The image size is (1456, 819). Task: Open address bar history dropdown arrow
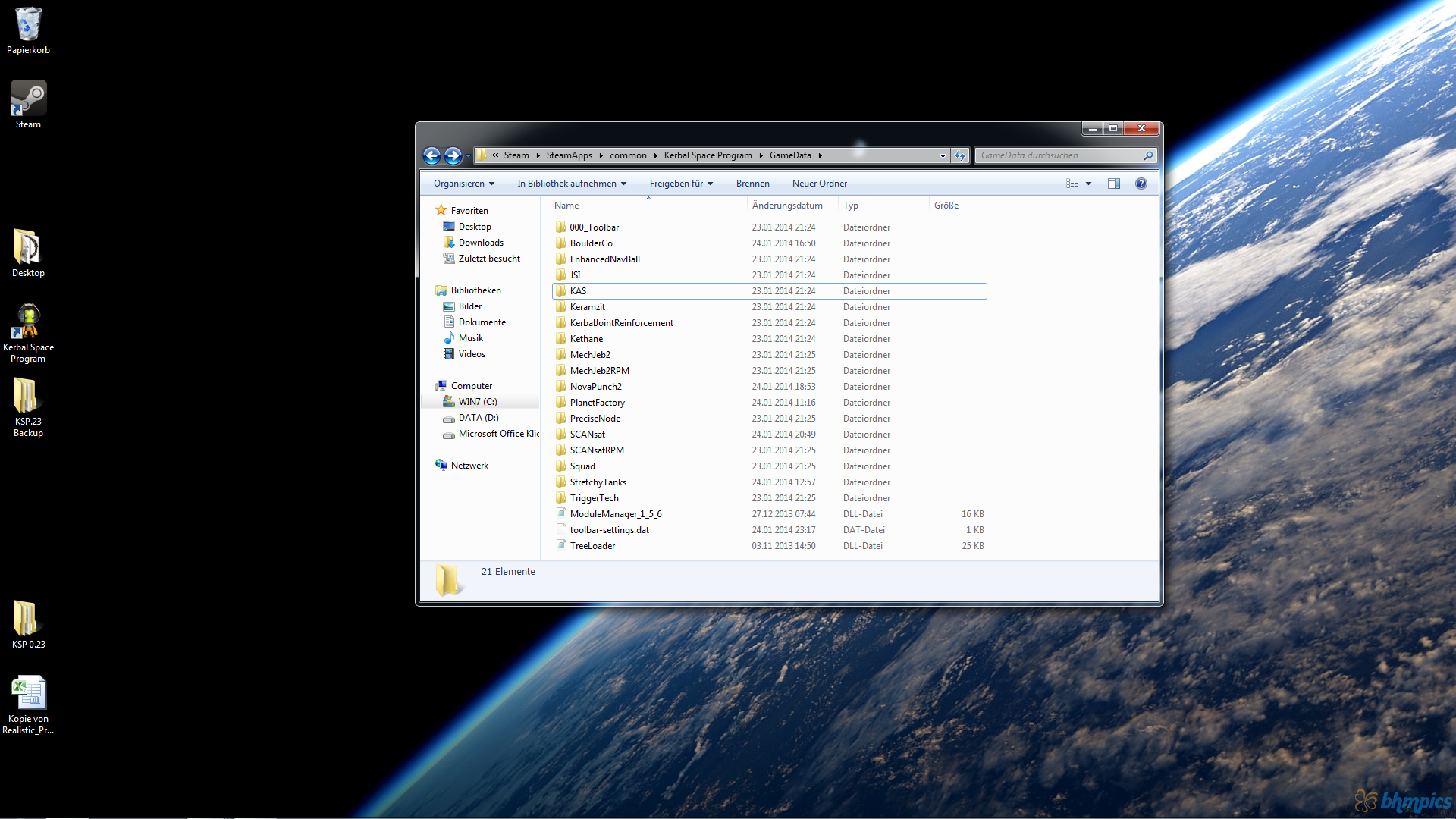(x=943, y=155)
